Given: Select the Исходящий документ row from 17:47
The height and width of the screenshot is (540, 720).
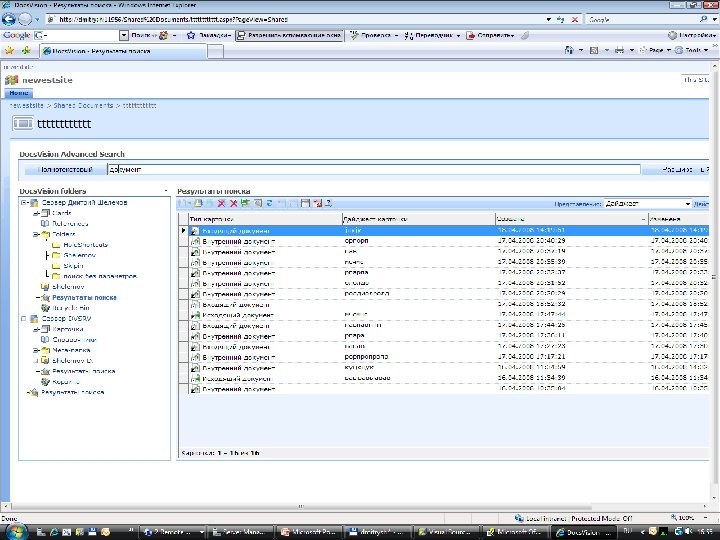Looking at the screenshot, I should click(444, 315).
